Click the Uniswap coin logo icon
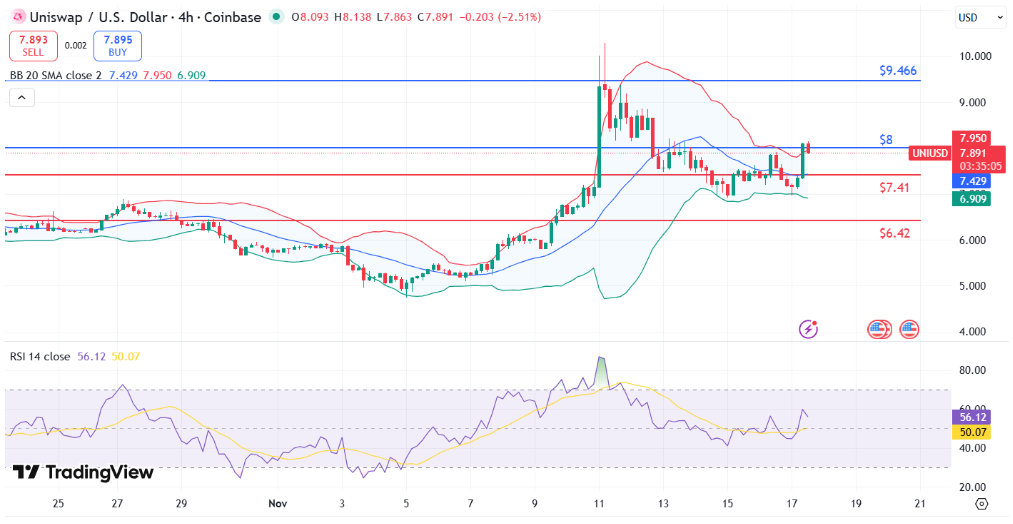Image resolution: width=1013 pixels, height=524 pixels. 16,17
